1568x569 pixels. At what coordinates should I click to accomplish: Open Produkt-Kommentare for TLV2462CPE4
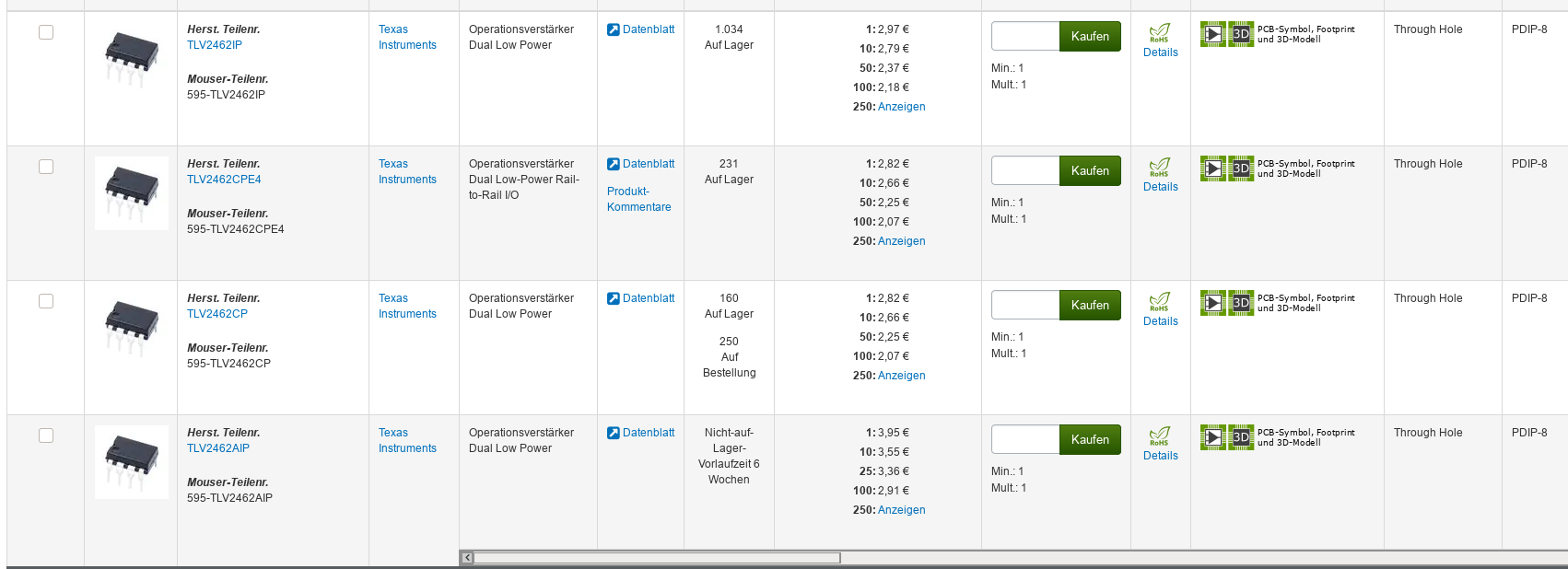tap(638, 199)
